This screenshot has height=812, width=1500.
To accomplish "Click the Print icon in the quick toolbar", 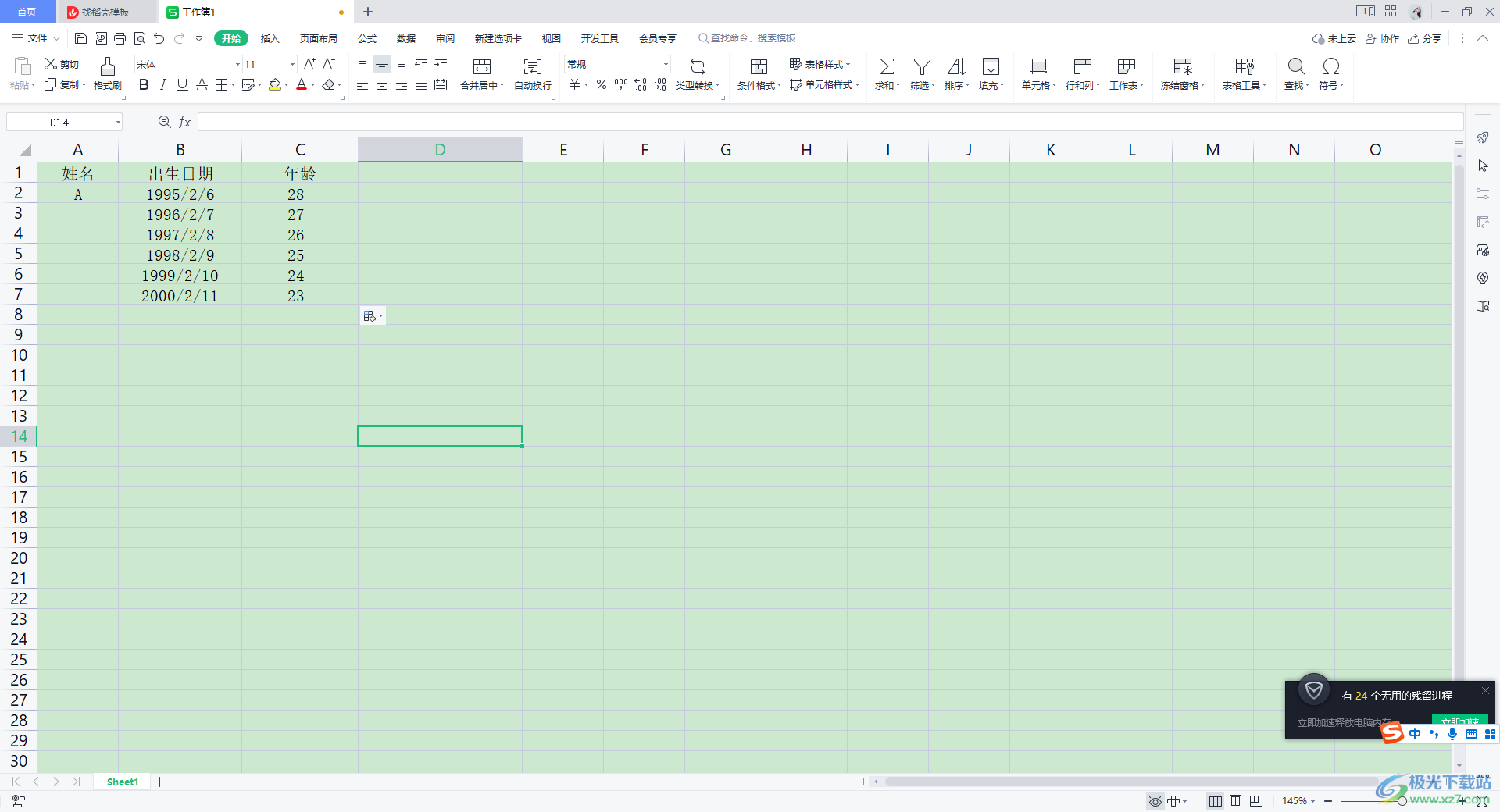I will [x=120, y=38].
